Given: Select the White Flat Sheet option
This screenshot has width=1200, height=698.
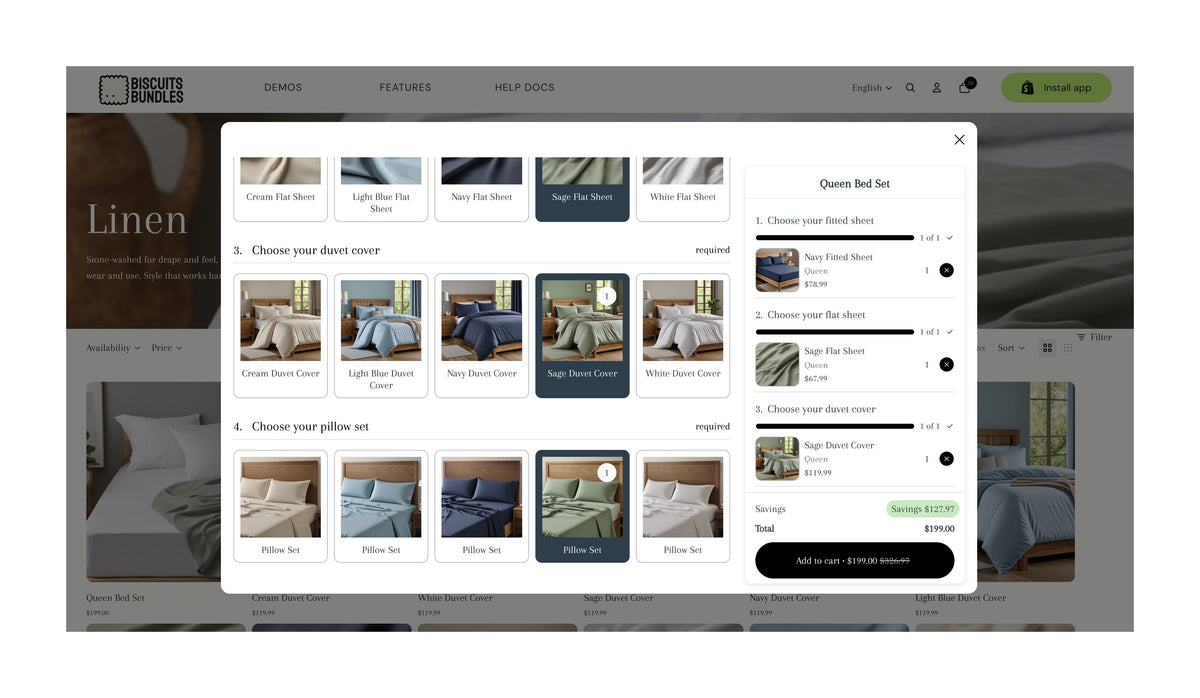Looking at the screenshot, I should [x=683, y=188].
